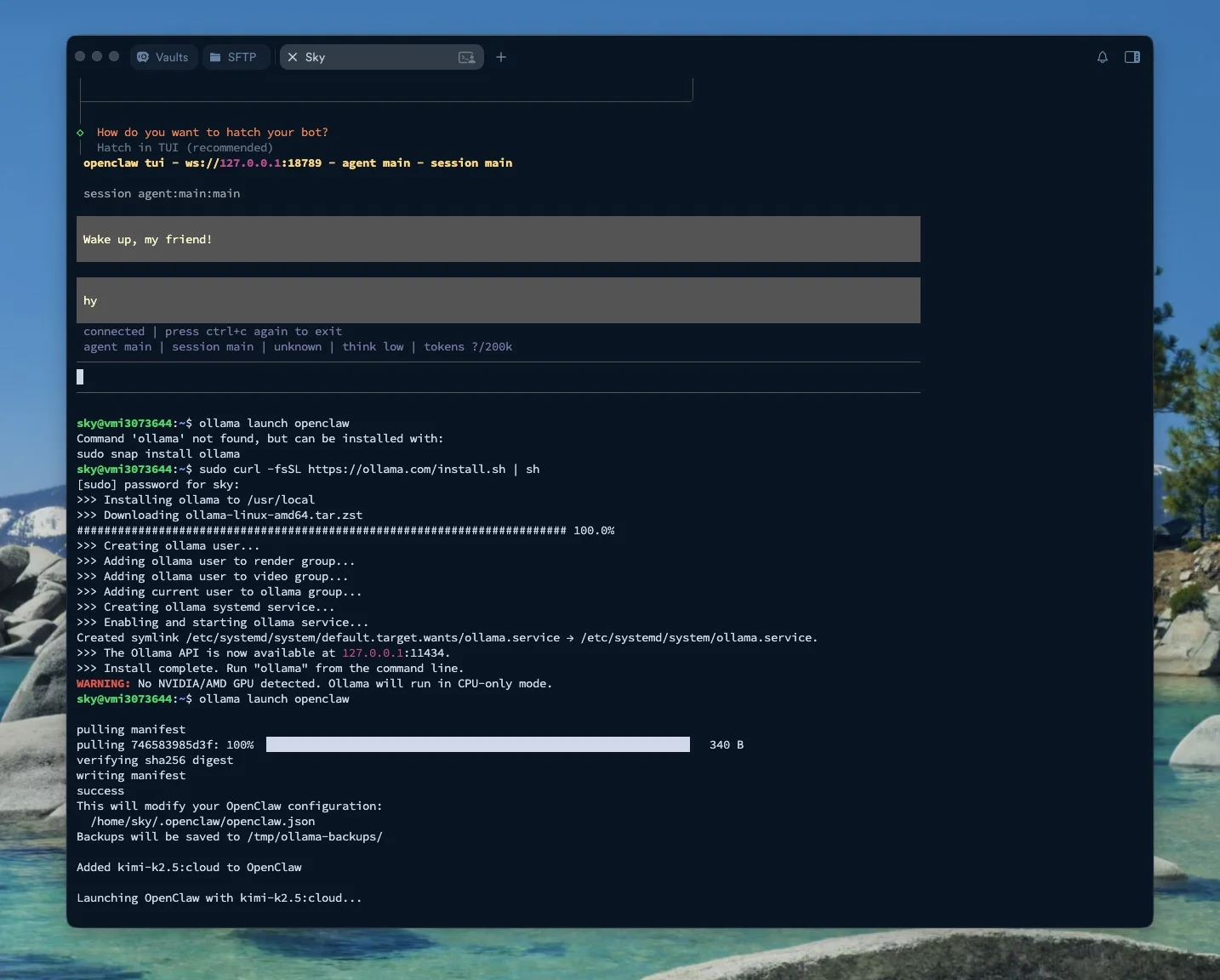Click 'session agent:main:main' text

click(x=162, y=193)
